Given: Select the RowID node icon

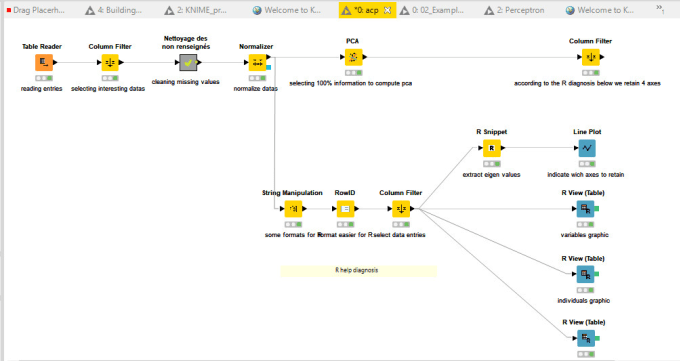Looking at the screenshot, I should point(345,209).
